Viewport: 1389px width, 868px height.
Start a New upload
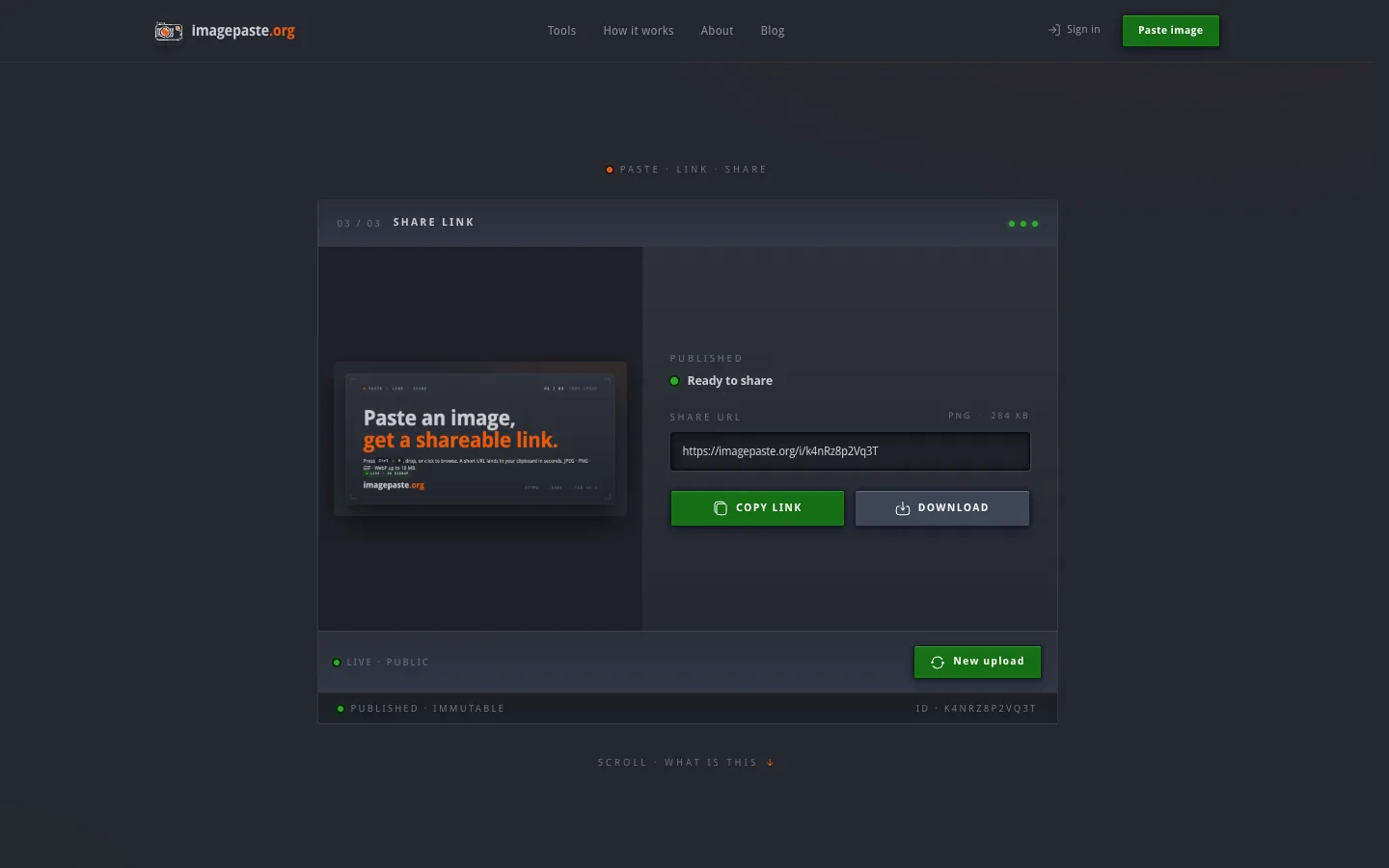977,662
